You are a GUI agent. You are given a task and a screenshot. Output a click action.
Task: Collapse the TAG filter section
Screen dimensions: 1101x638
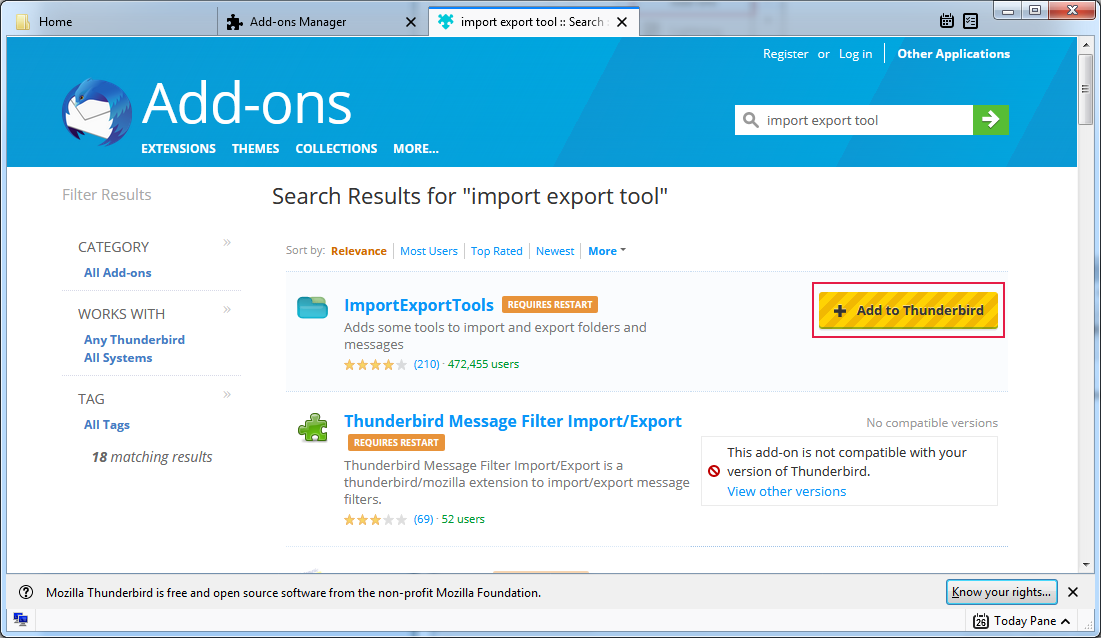pyautogui.click(x=227, y=394)
